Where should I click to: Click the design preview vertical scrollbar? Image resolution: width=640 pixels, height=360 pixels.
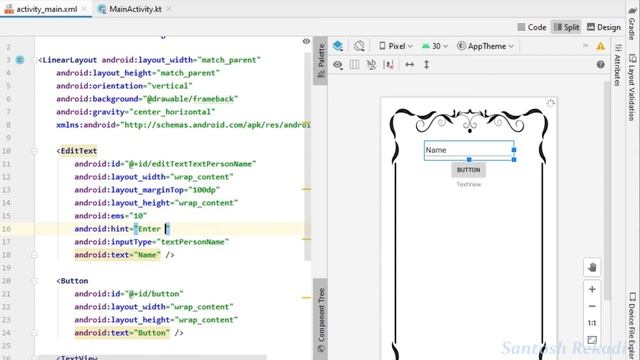point(607,191)
